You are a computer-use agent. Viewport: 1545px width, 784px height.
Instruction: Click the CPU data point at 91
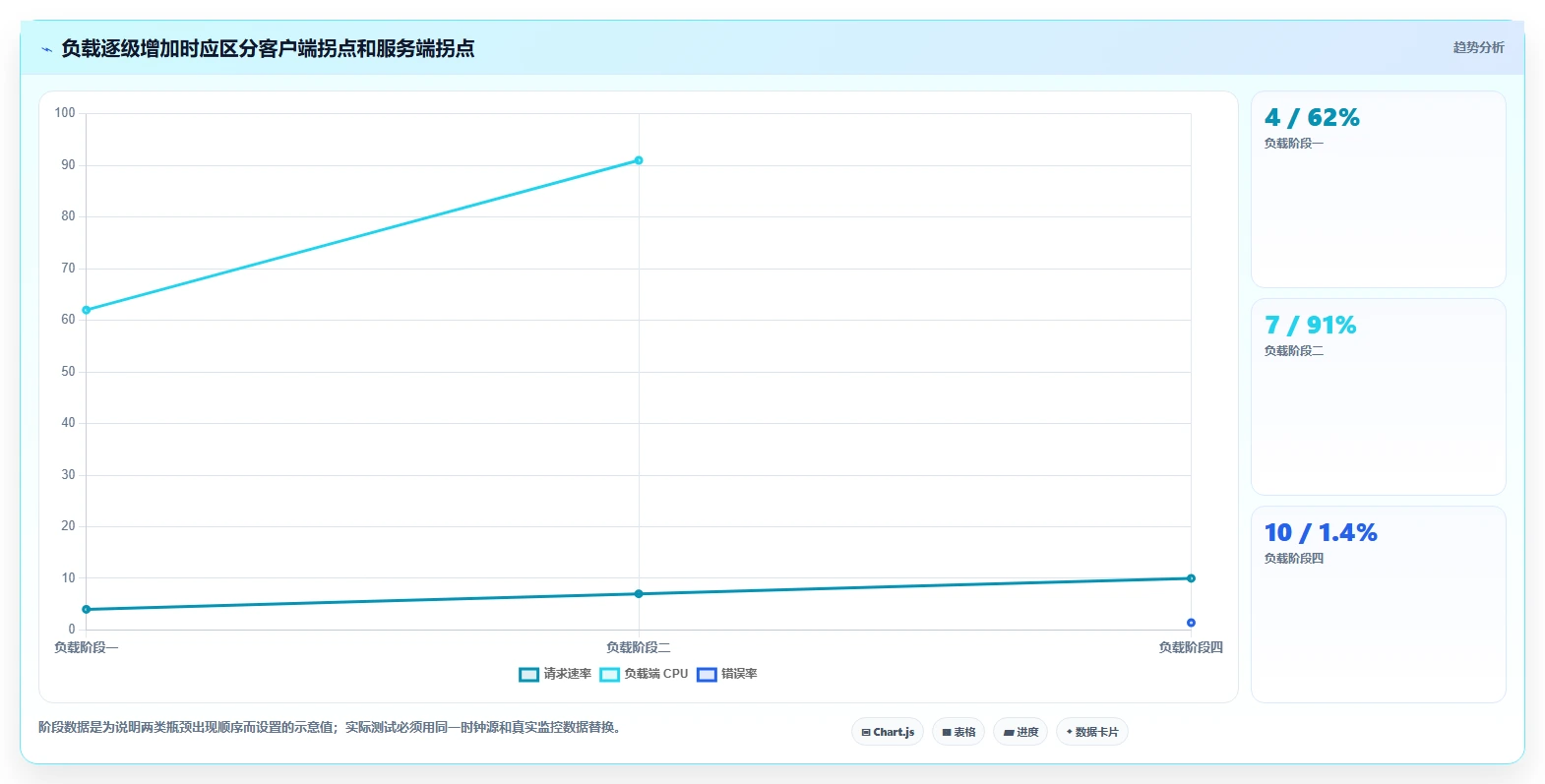(x=639, y=160)
